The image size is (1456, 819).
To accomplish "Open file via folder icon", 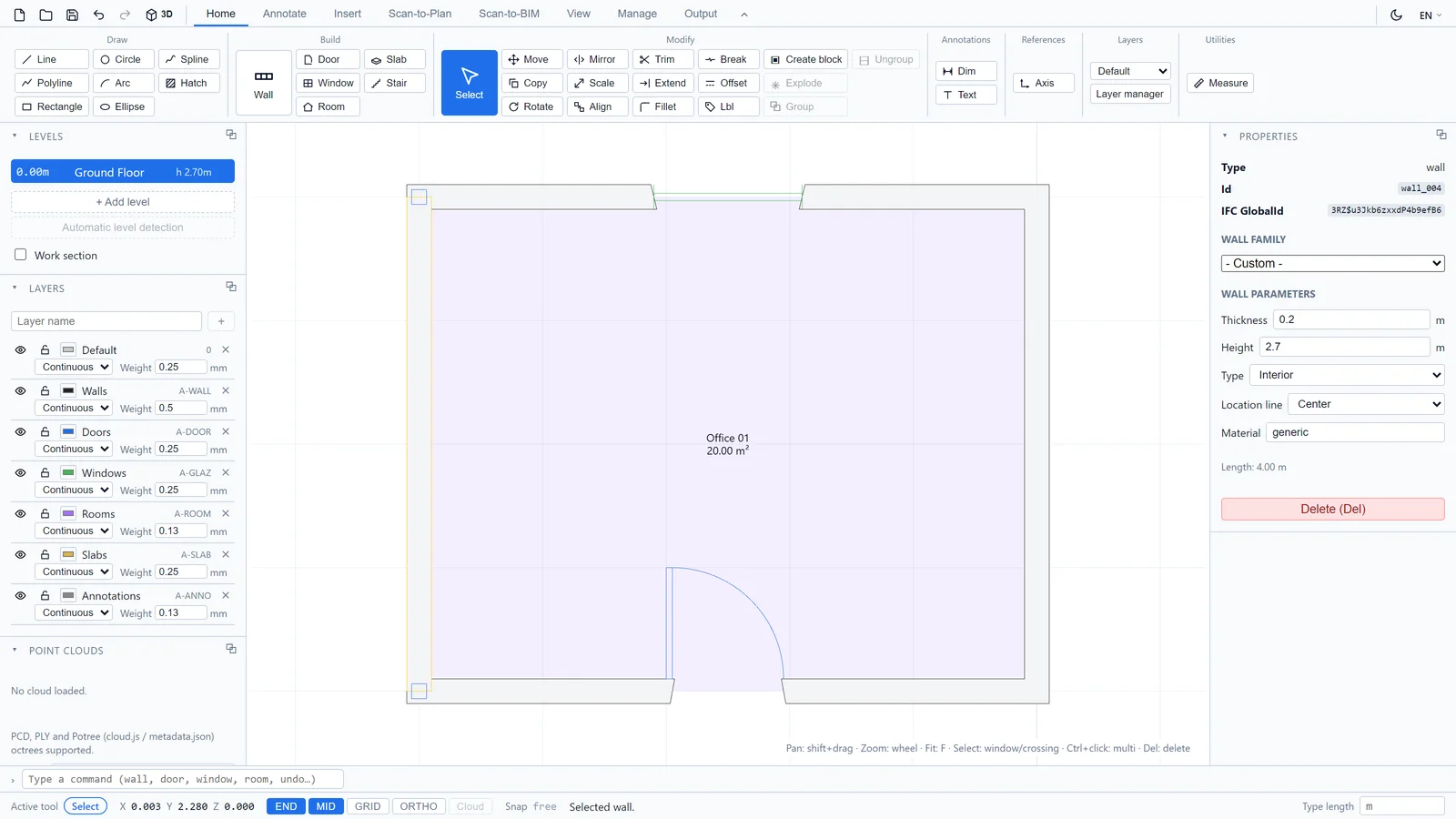I will (45, 15).
